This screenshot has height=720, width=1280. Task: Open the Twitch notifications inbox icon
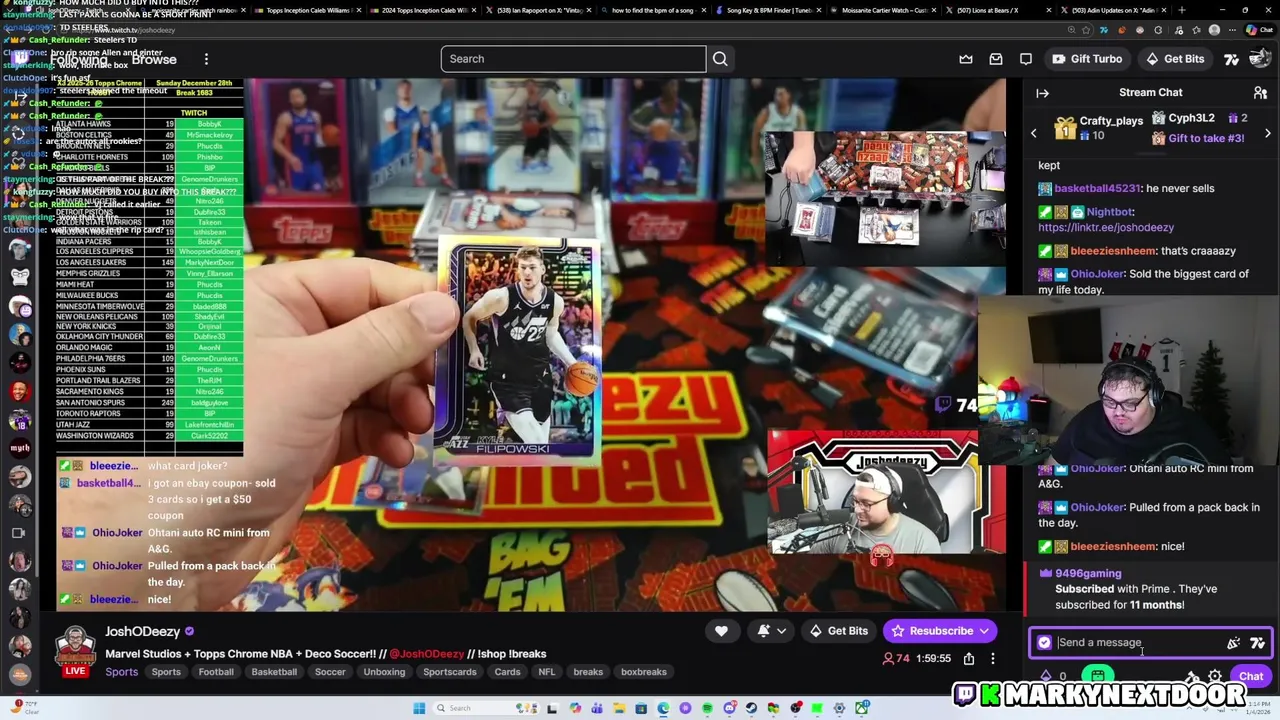tap(996, 59)
